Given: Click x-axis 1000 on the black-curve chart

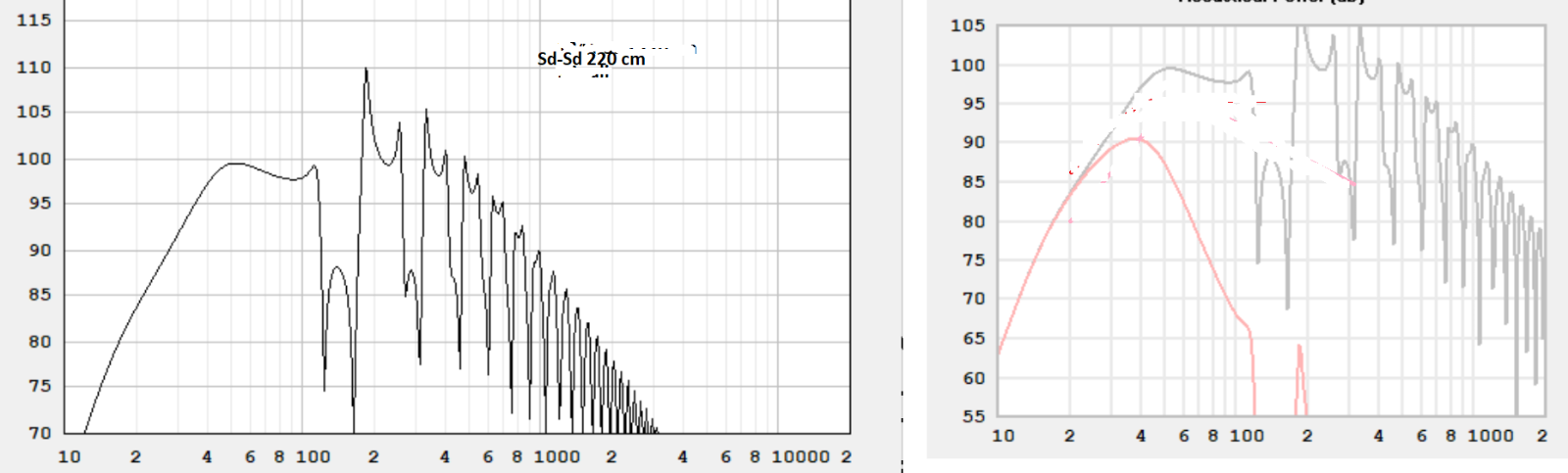Looking at the screenshot, I should tap(557, 456).
